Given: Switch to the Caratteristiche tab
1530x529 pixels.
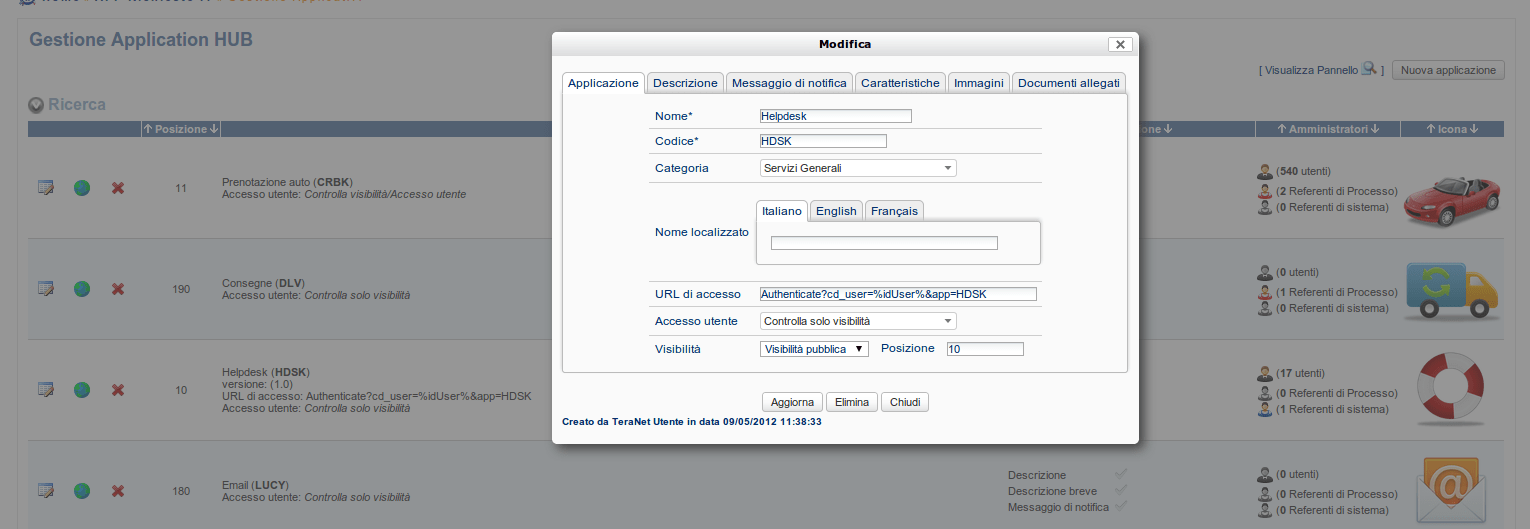Looking at the screenshot, I should click(900, 83).
